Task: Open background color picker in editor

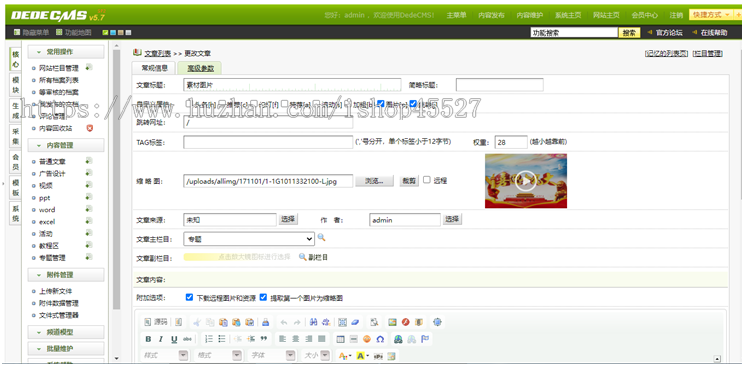Action: [x=362, y=355]
